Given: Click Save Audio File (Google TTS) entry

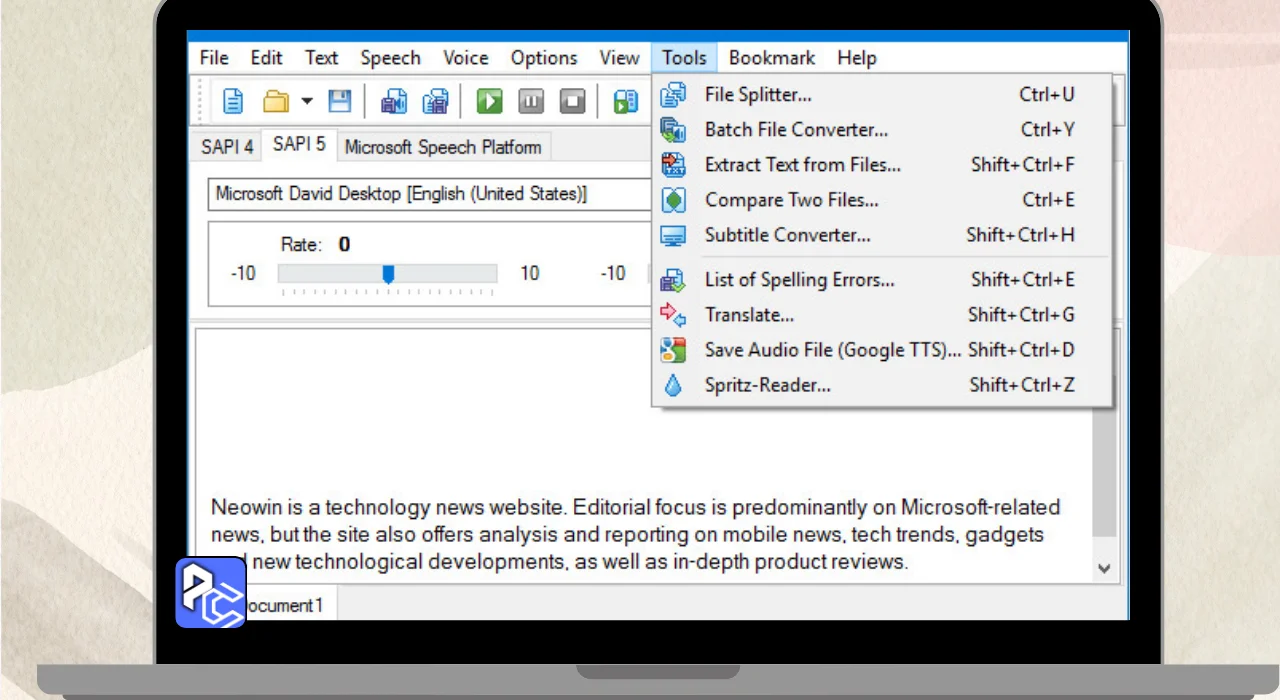Looking at the screenshot, I should (832, 350).
